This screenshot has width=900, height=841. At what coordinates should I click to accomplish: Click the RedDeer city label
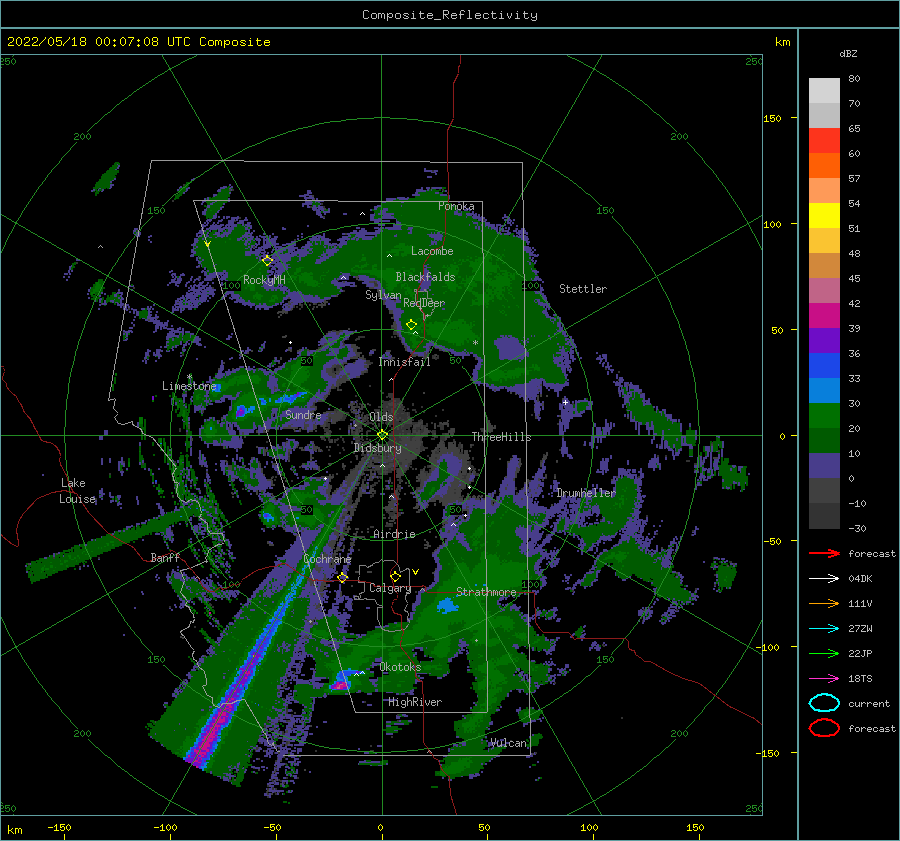click(x=424, y=303)
